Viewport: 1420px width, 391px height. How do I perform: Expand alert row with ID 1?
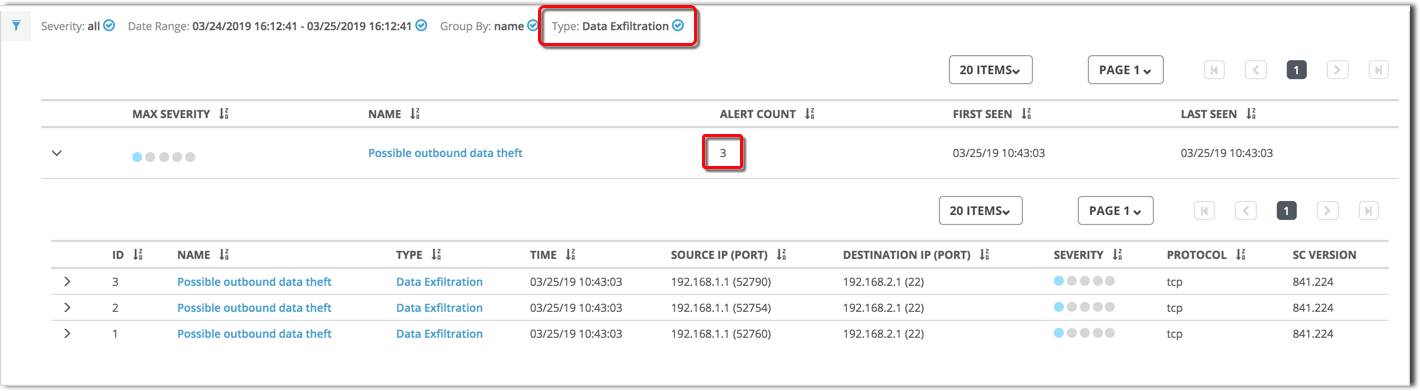click(x=67, y=333)
